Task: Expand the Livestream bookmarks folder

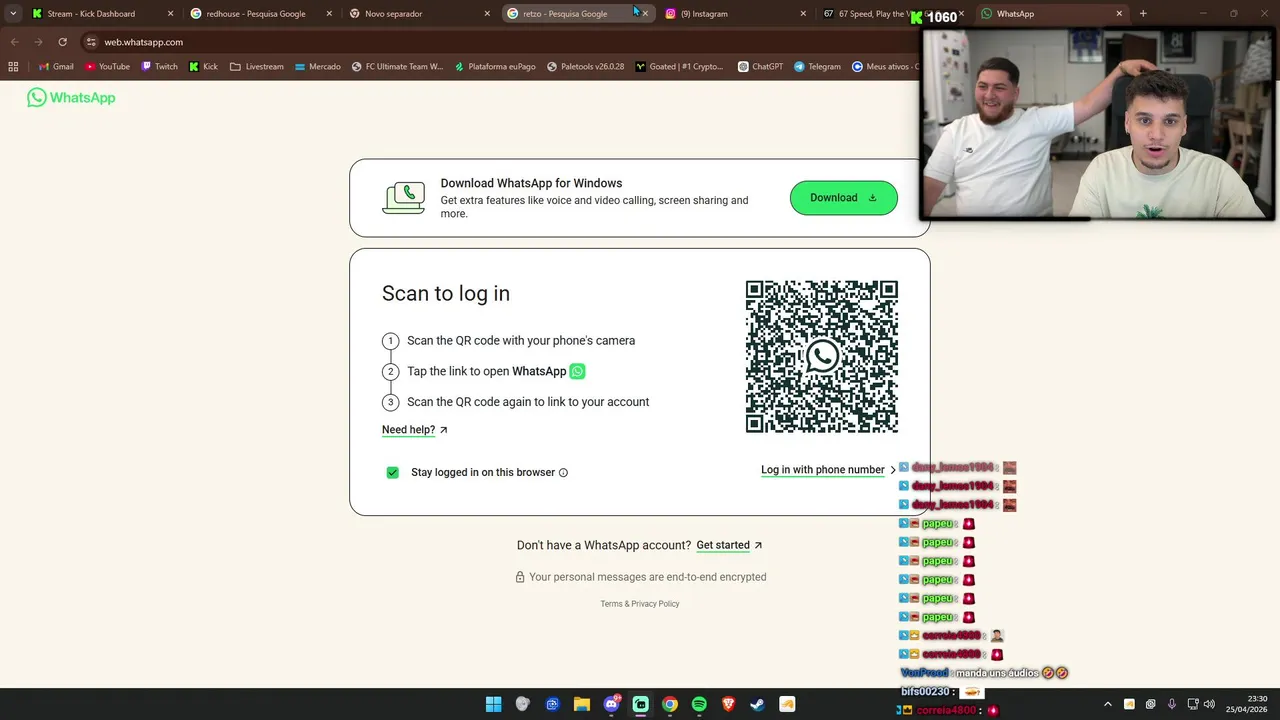Action: [x=257, y=67]
